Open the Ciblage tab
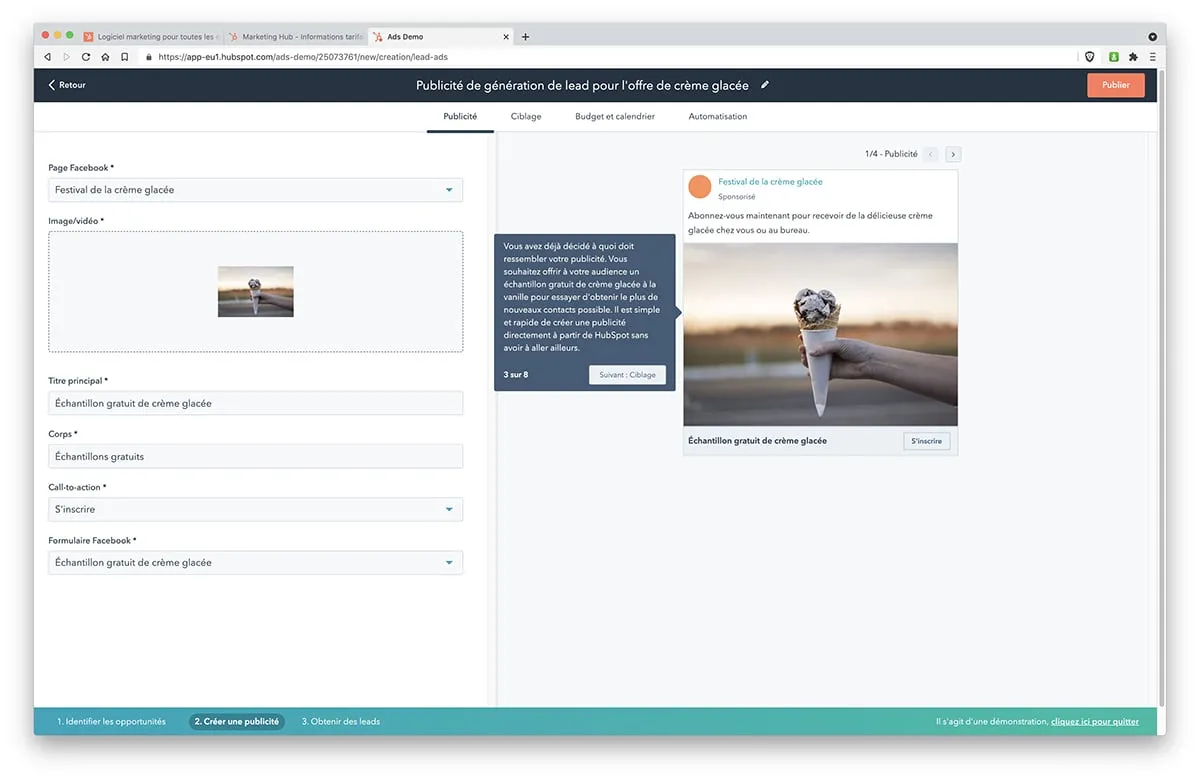This screenshot has width=1200, height=780. (526, 116)
